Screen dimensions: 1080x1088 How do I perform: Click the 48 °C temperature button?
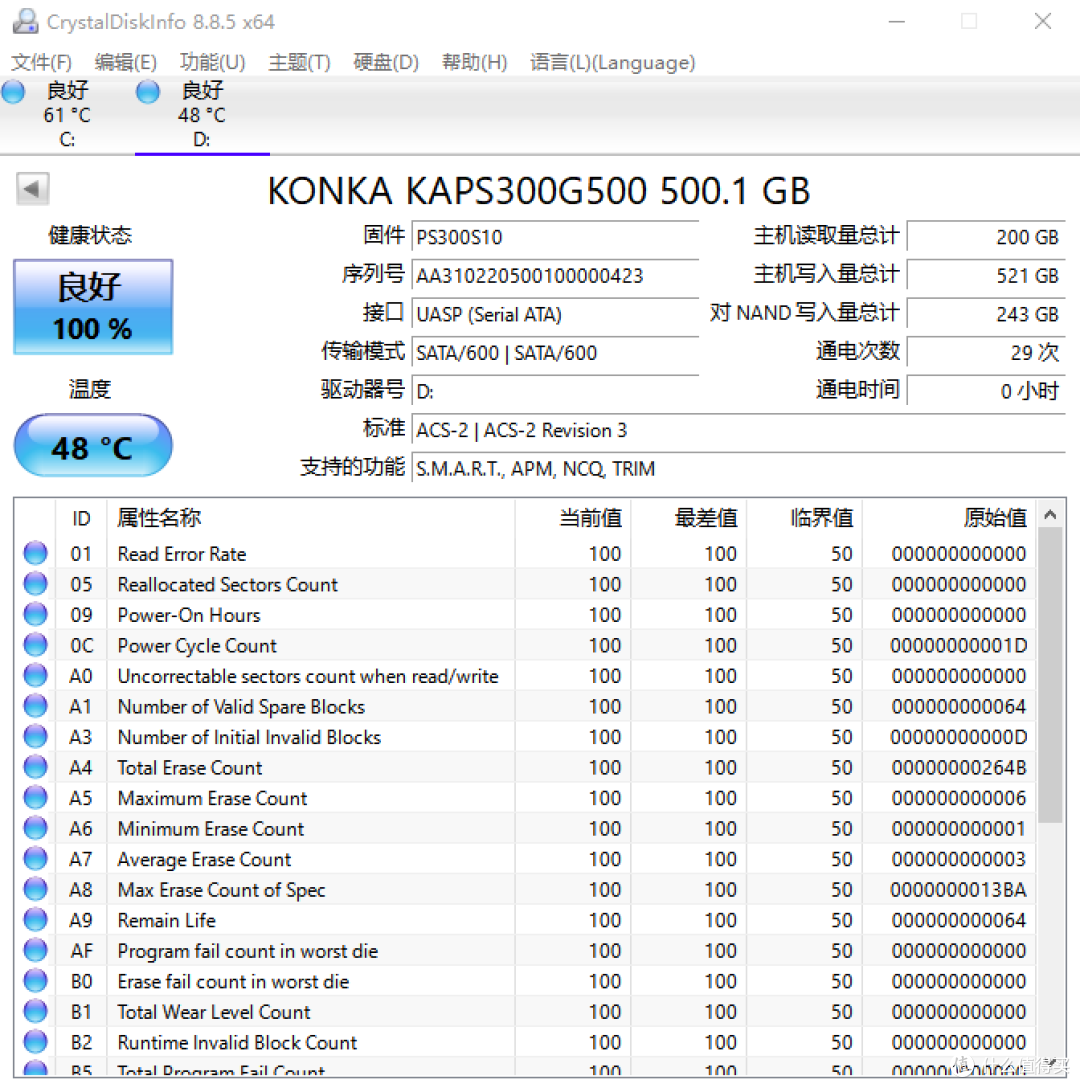click(x=93, y=445)
